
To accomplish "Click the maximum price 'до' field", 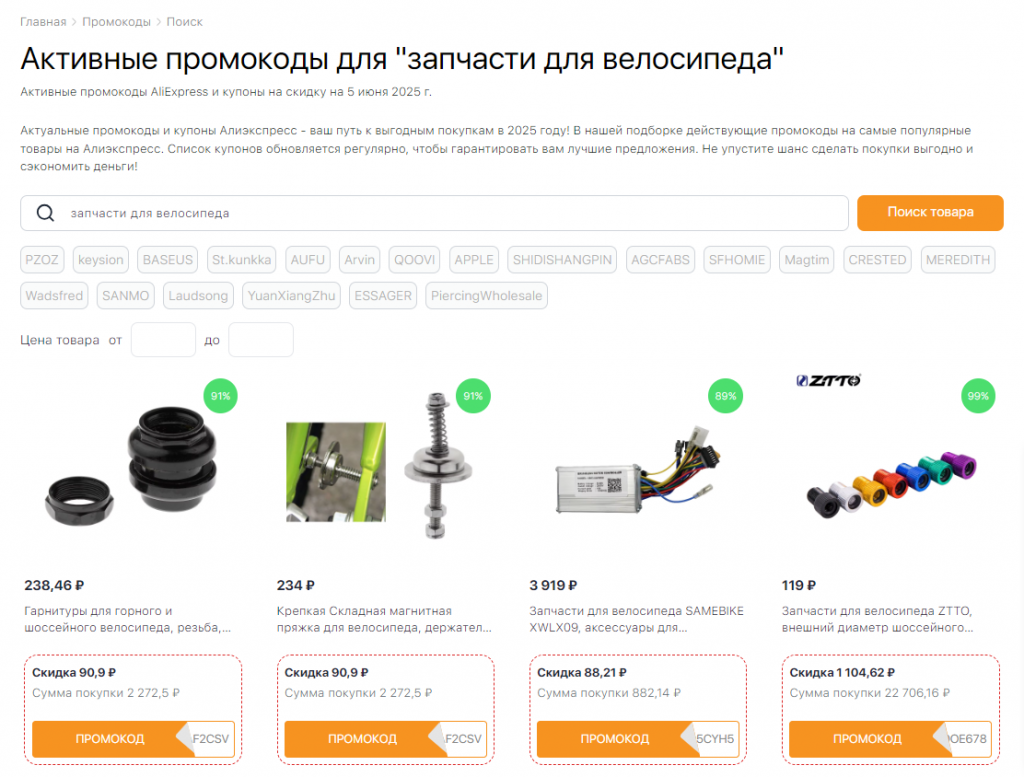I will click(x=261, y=340).
